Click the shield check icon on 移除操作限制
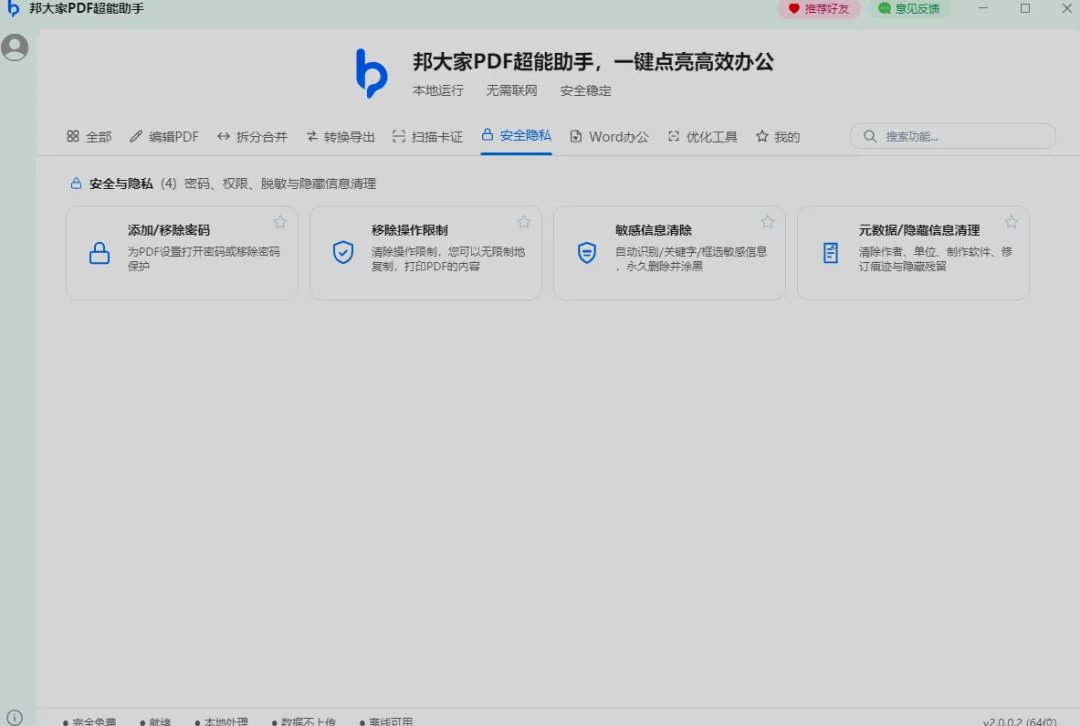Image resolution: width=1080 pixels, height=726 pixels. click(343, 253)
